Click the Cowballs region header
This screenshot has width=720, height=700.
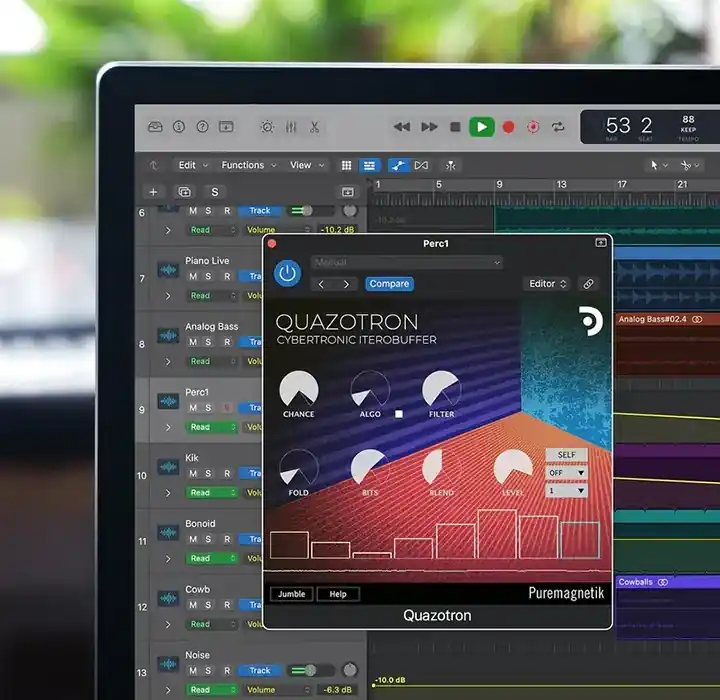[667, 582]
